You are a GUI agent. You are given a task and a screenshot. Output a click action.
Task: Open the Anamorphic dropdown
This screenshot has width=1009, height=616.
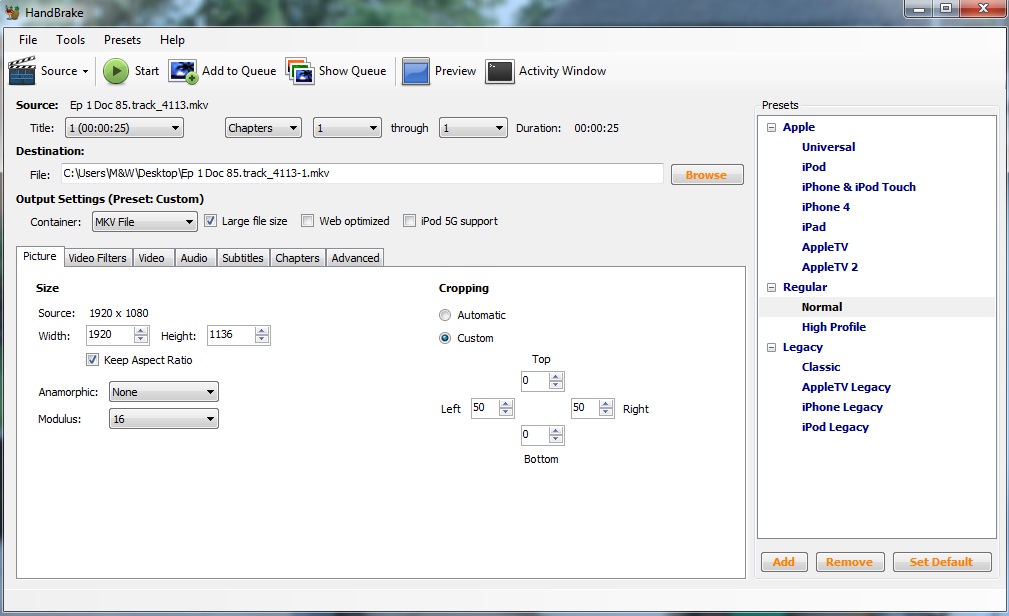pyautogui.click(x=163, y=392)
